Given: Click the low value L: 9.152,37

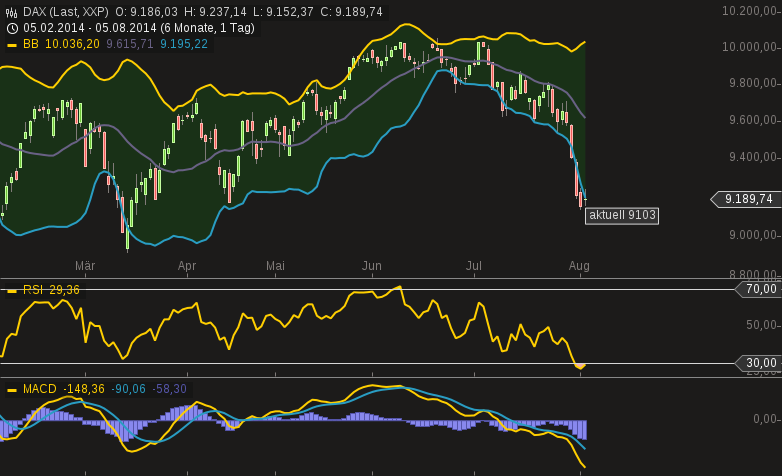Looking at the screenshot, I should click(283, 12).
